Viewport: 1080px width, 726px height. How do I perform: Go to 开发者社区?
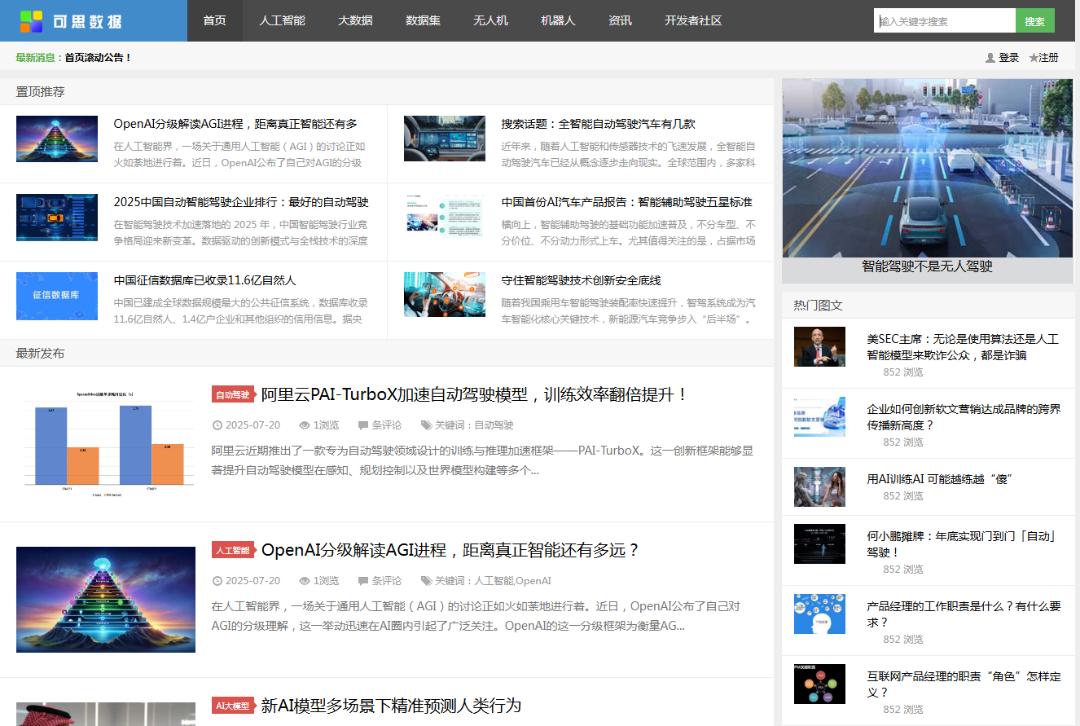click(693, 21)
